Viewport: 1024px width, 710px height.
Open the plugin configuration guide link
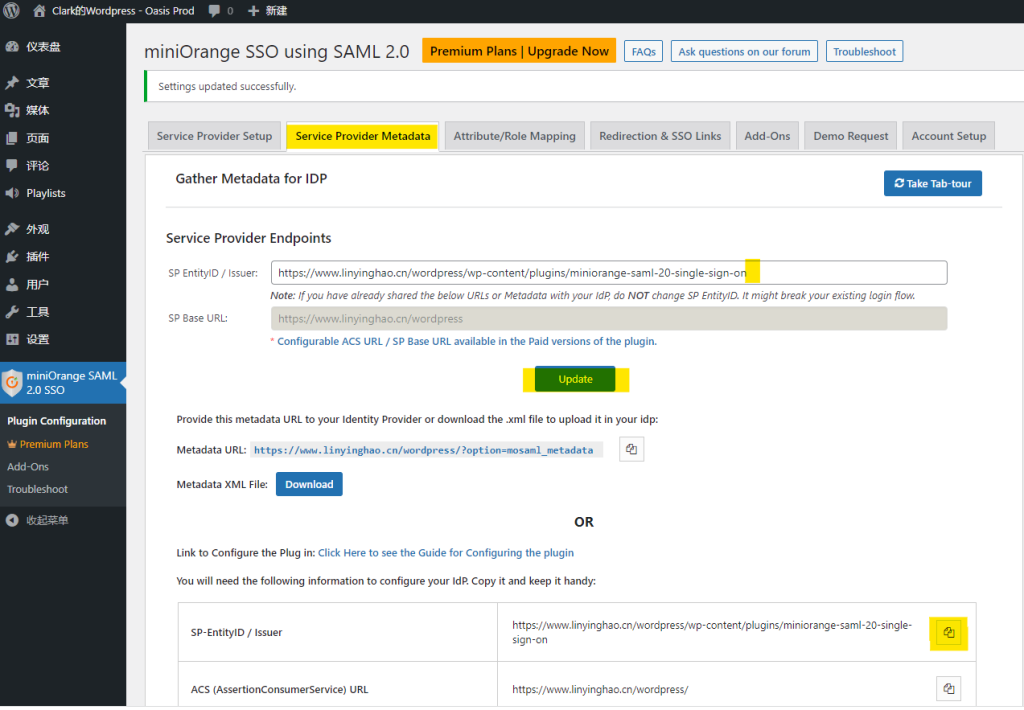pyautogui.click(x=445, y=553)
